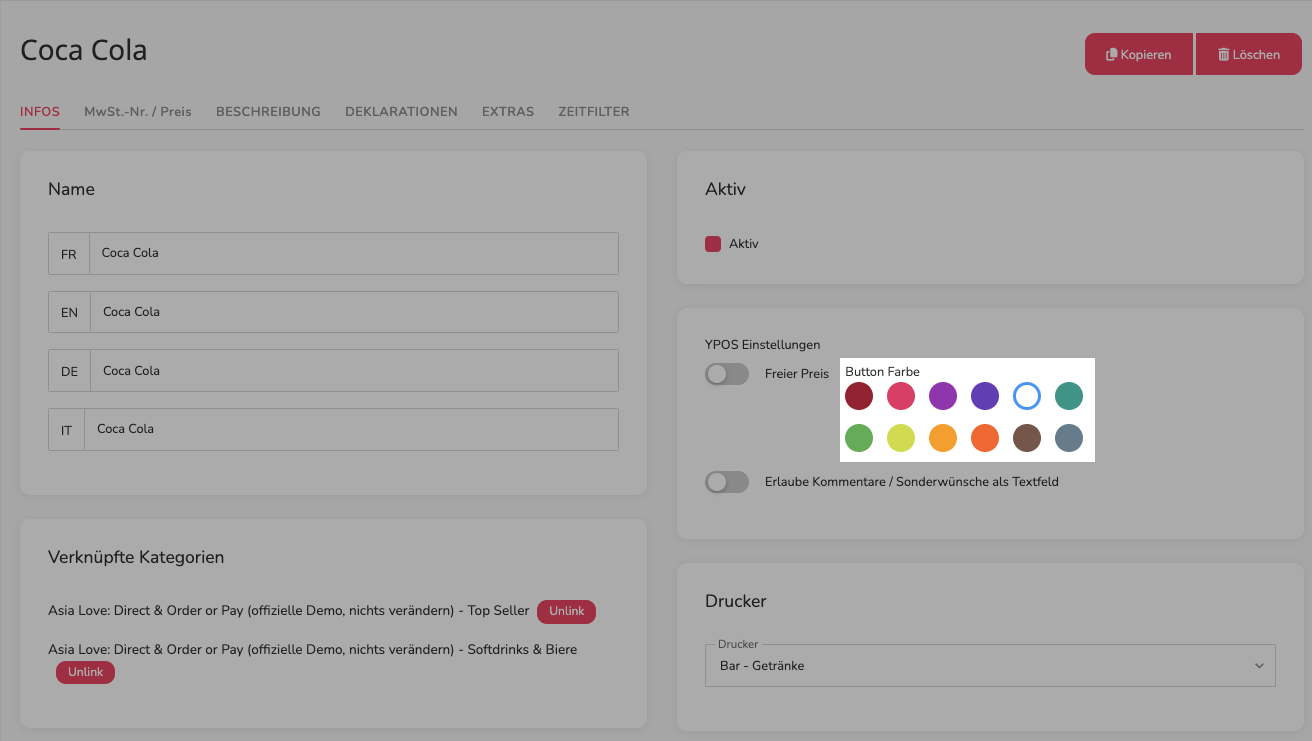1312x741 pixels.
Task: Open the EXTRAS tab
Action: pos(508,112)
